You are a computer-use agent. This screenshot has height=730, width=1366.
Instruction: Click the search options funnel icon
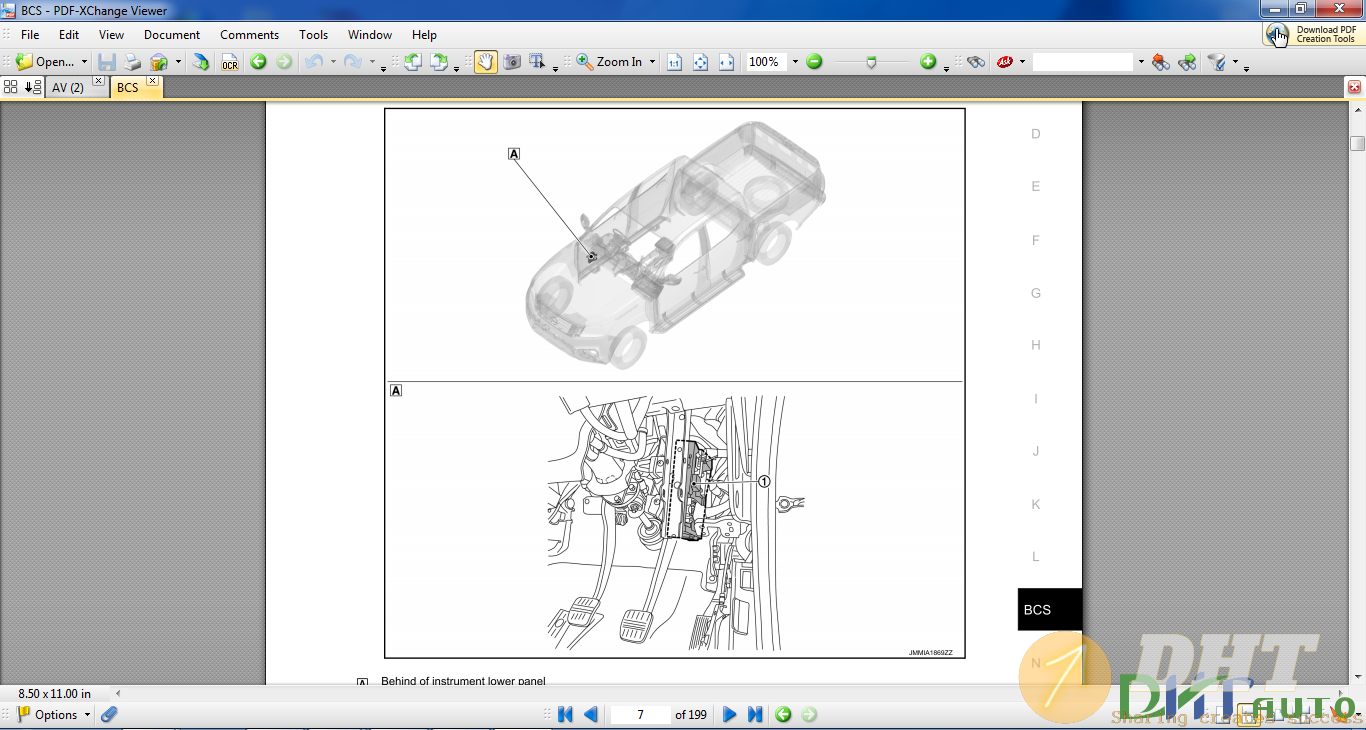[1217, 62]
